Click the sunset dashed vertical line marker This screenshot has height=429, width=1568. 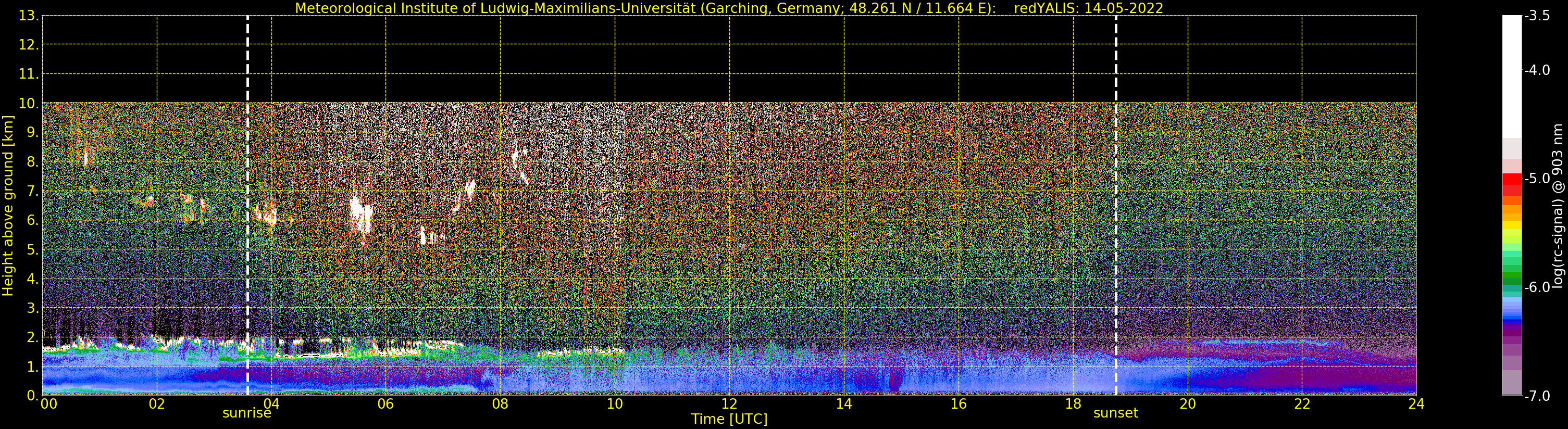tap(1116, 205)
